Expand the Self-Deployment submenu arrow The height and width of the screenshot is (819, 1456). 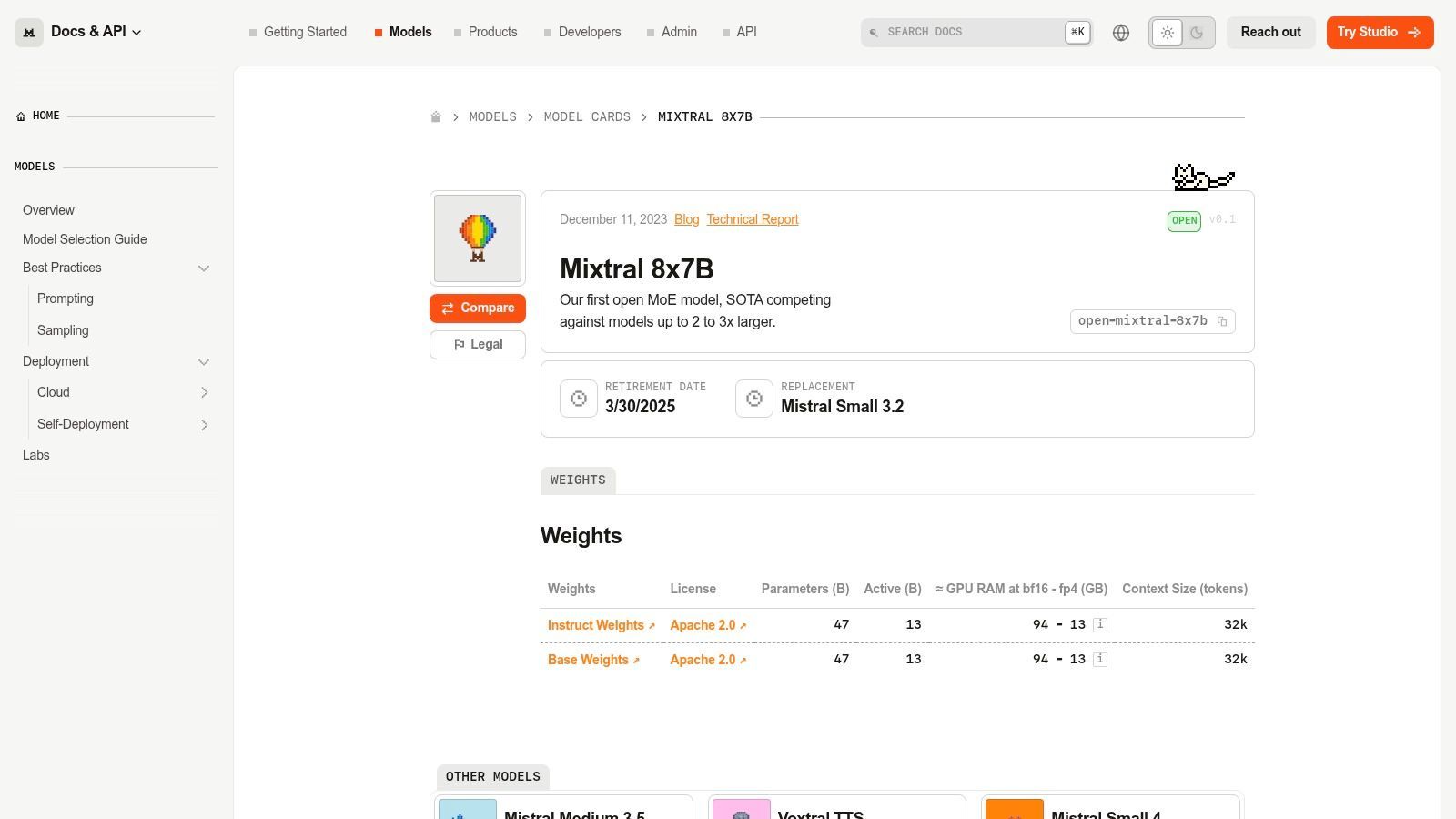[204, 425]
